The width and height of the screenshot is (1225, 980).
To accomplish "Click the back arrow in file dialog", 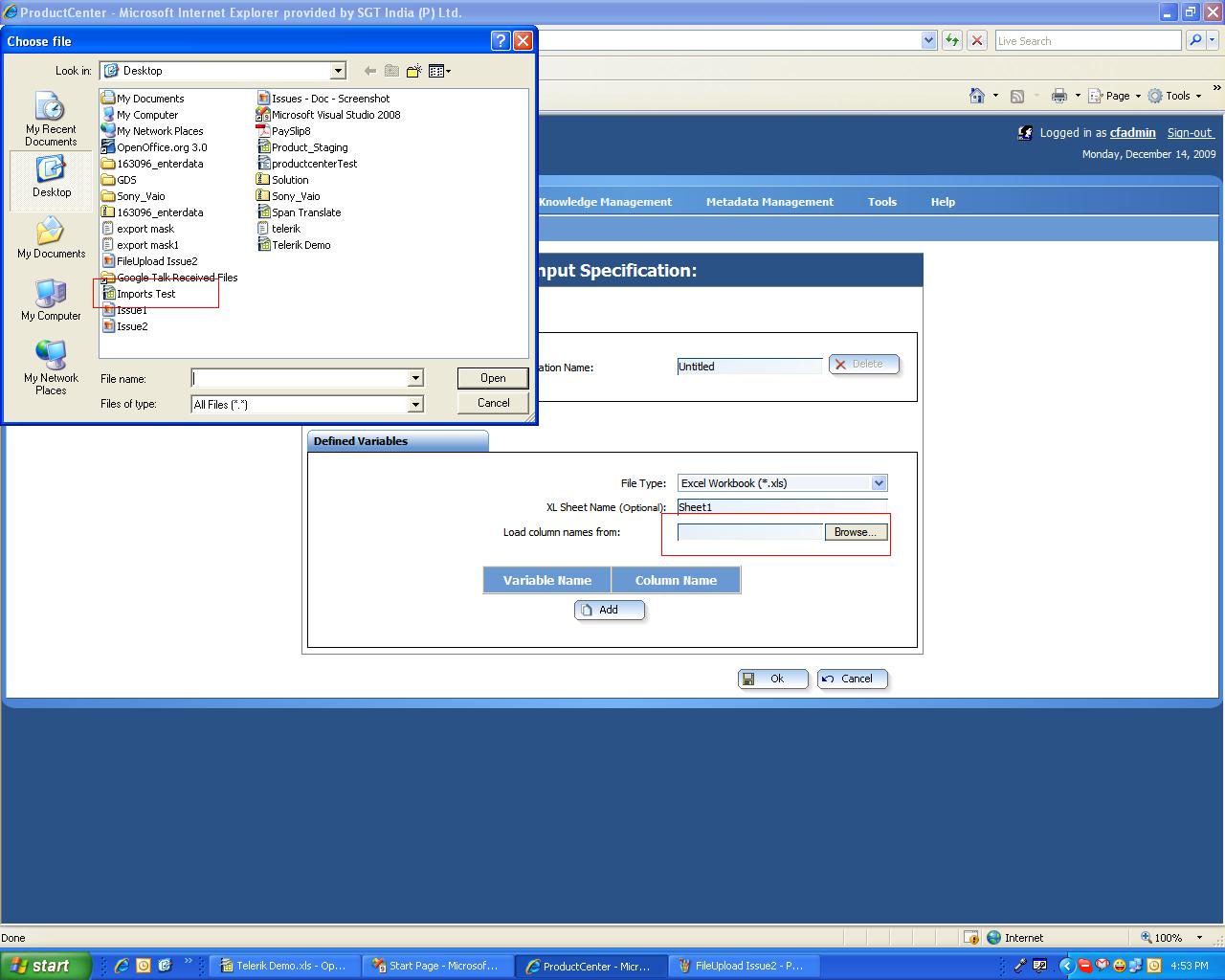I will pyautogui.click(x=369, y=71).
